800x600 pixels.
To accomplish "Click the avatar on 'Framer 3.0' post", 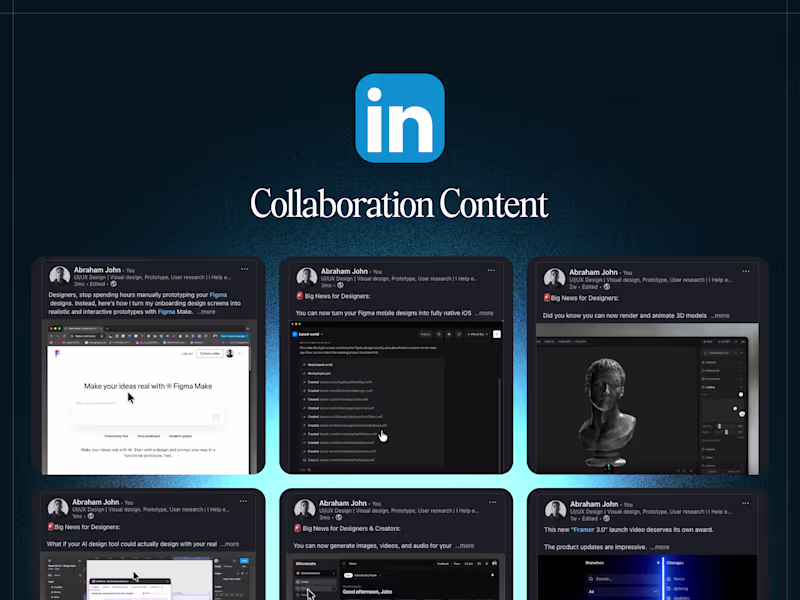I will click(555, 510).
